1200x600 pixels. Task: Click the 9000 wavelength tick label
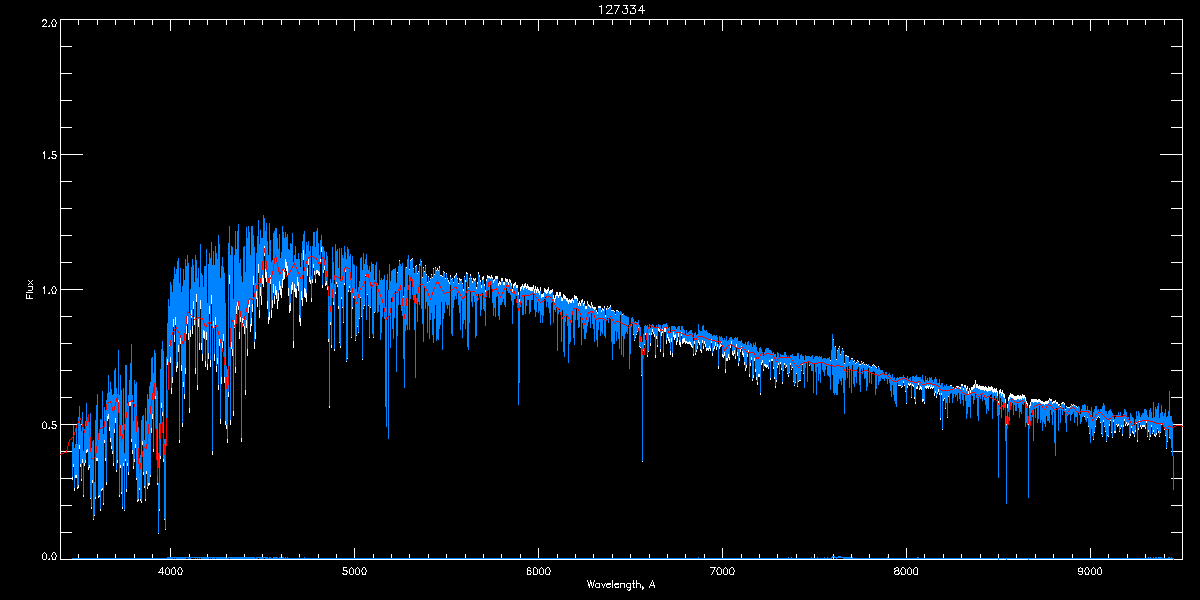click(x=1090, y=572)
